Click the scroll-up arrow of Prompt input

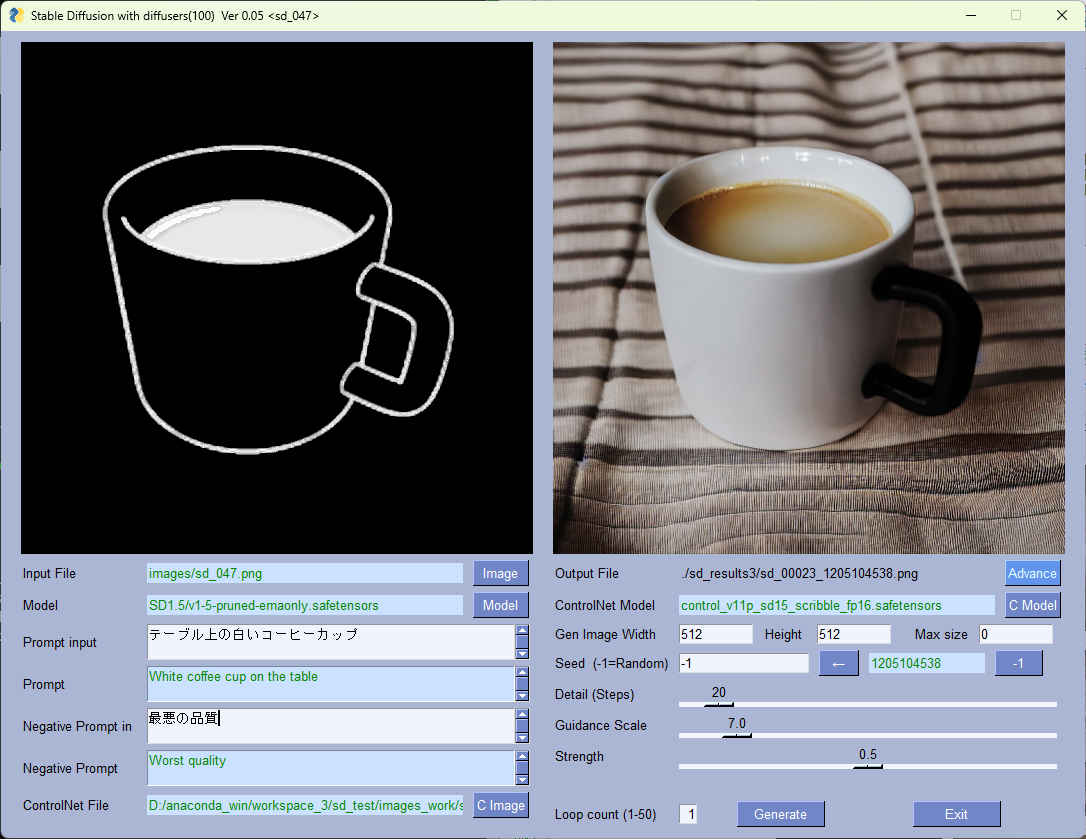[522, 631]
